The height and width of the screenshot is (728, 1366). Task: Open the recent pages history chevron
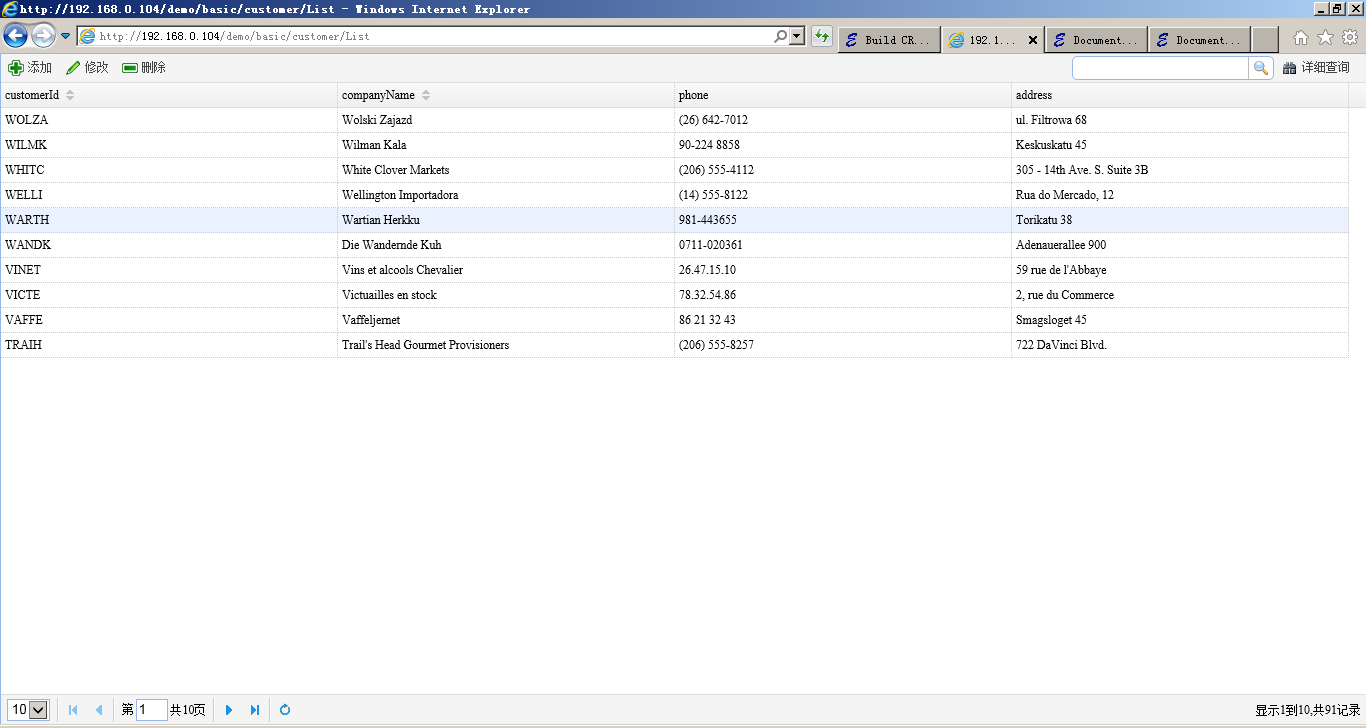pos(64,33)
